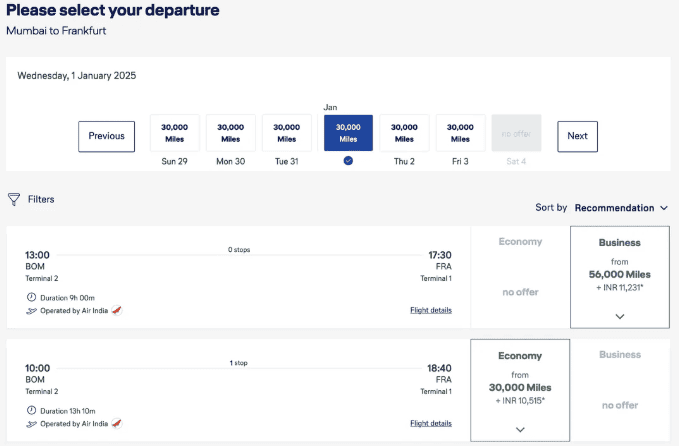Choose the Thu 2 date with 30,000 Miles

[404, 134]
